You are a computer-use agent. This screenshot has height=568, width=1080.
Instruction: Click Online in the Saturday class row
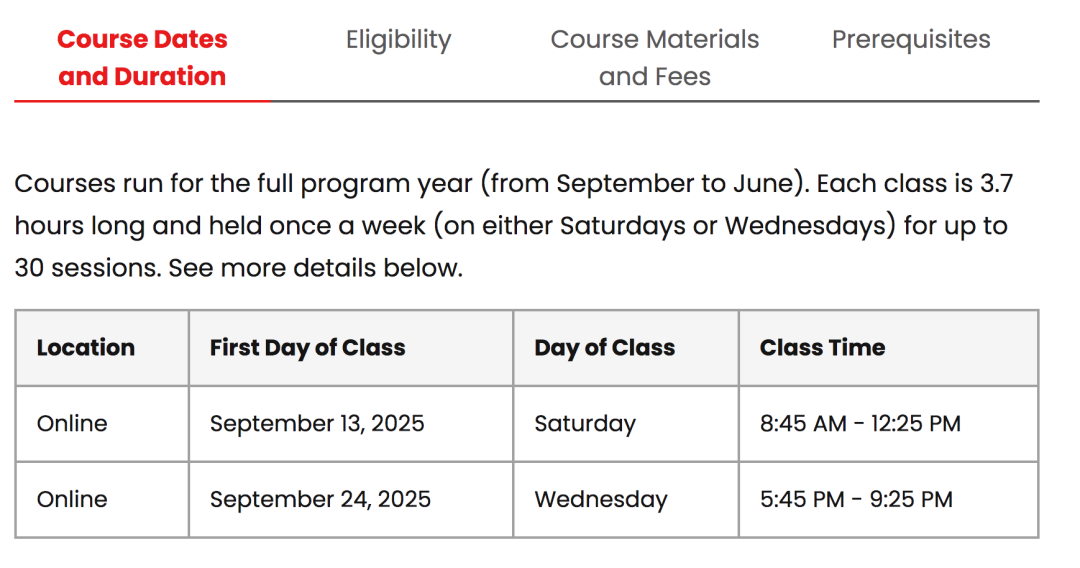click(x=72, y=423)
